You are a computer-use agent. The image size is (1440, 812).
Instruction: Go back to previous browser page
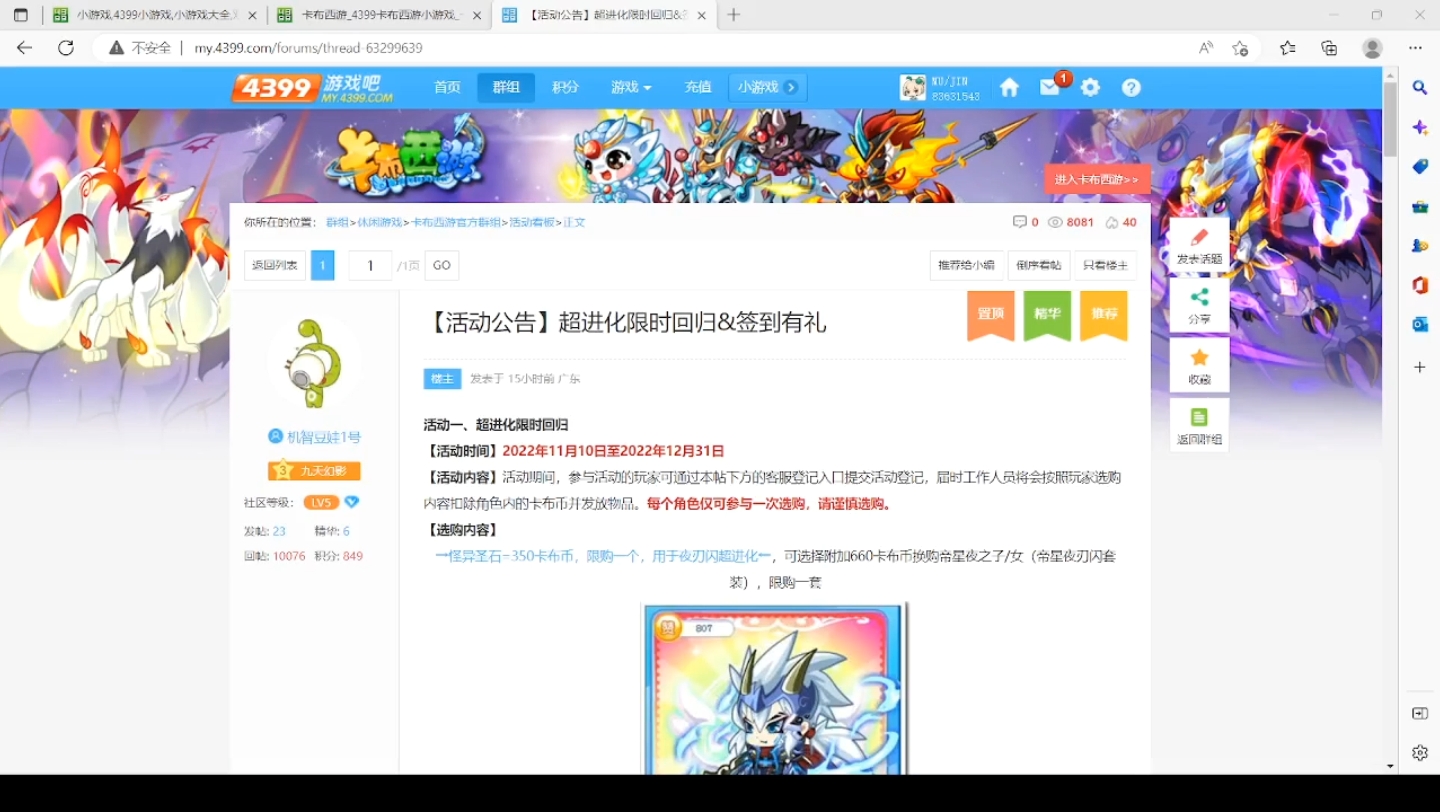click(x=25, y=48)
